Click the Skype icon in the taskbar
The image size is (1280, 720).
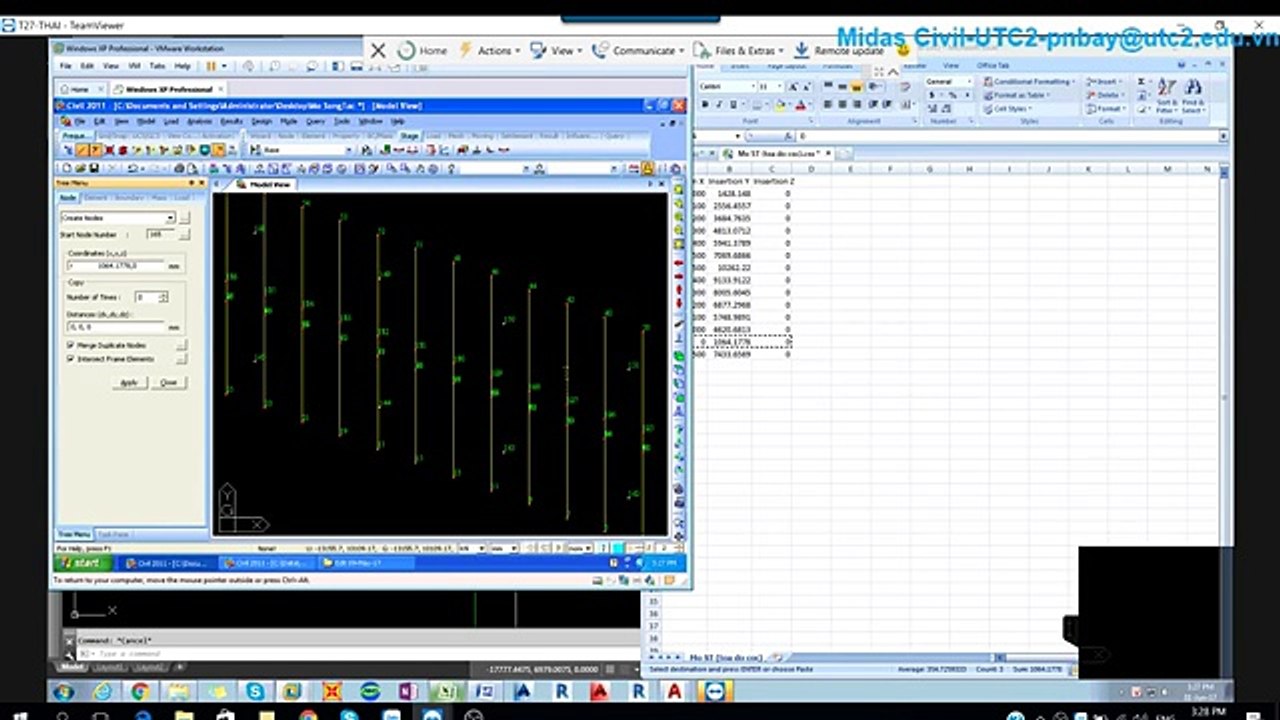point(256,691)
